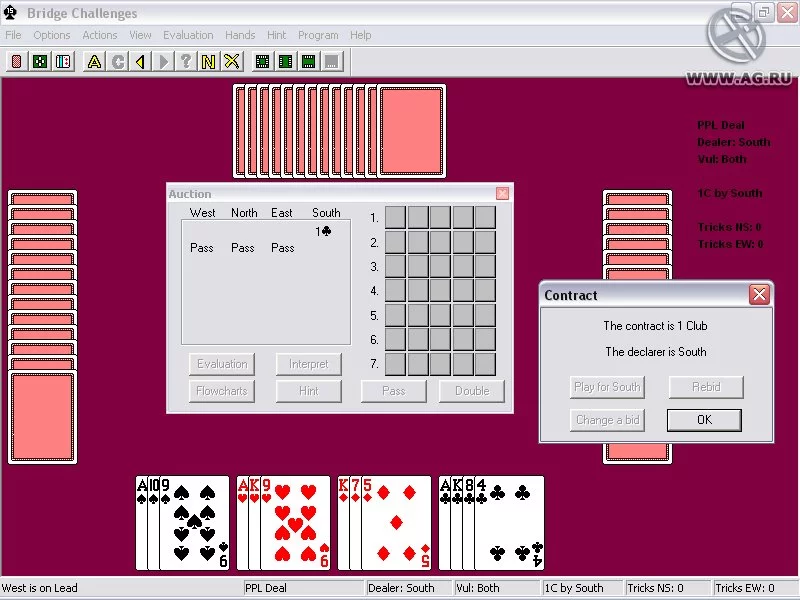The width and height of the screenshot is (800, 600).
Task: Click the red card-back toolbar icon
Action: tap(16, 62)
